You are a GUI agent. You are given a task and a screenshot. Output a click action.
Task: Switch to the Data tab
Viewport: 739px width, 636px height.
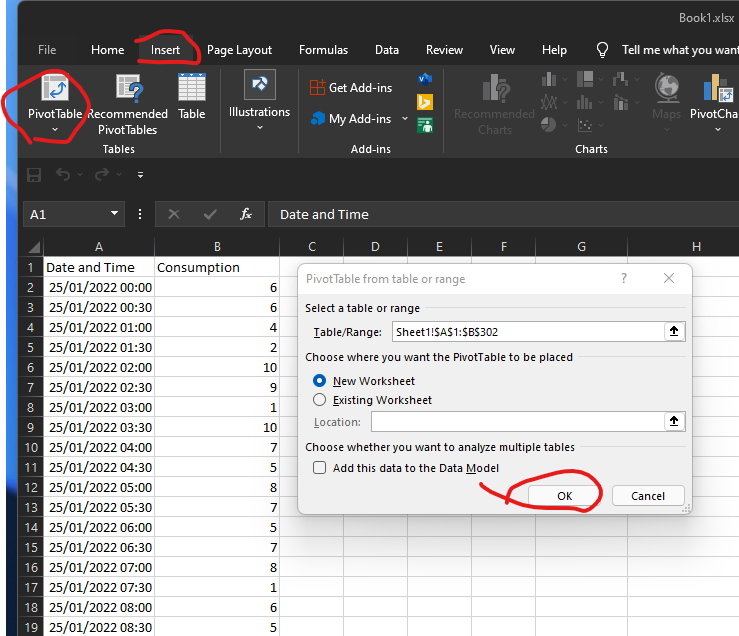tap(387, 50)
